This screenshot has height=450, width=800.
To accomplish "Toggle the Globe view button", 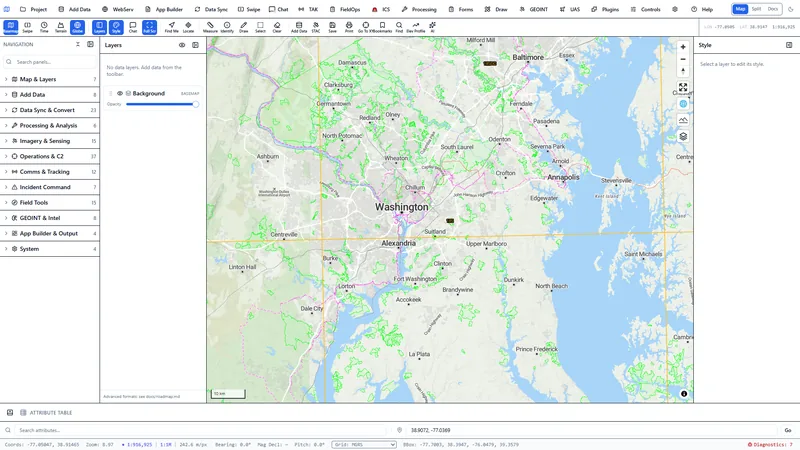I will pyautogui.click(x=78, y=27).
